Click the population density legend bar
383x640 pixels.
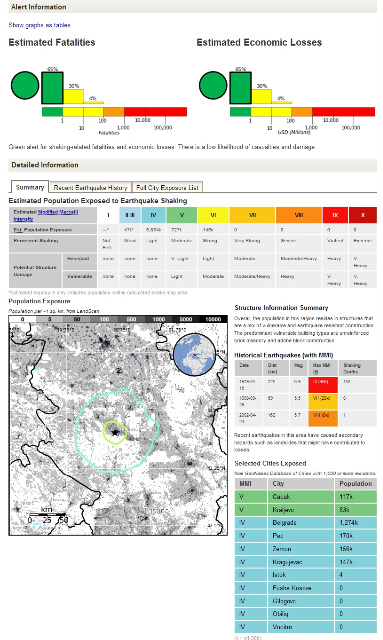point(118,319)
